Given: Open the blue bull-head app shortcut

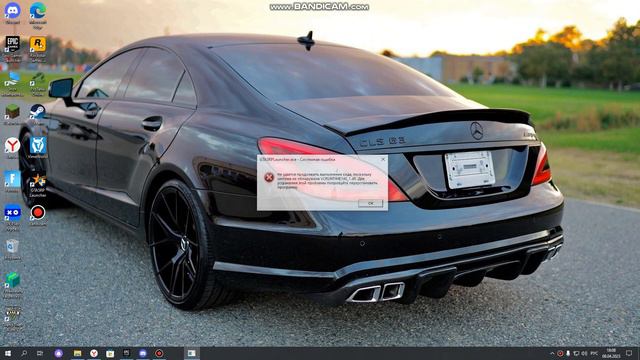Looking at the screenshot, I should pos(38,147).
